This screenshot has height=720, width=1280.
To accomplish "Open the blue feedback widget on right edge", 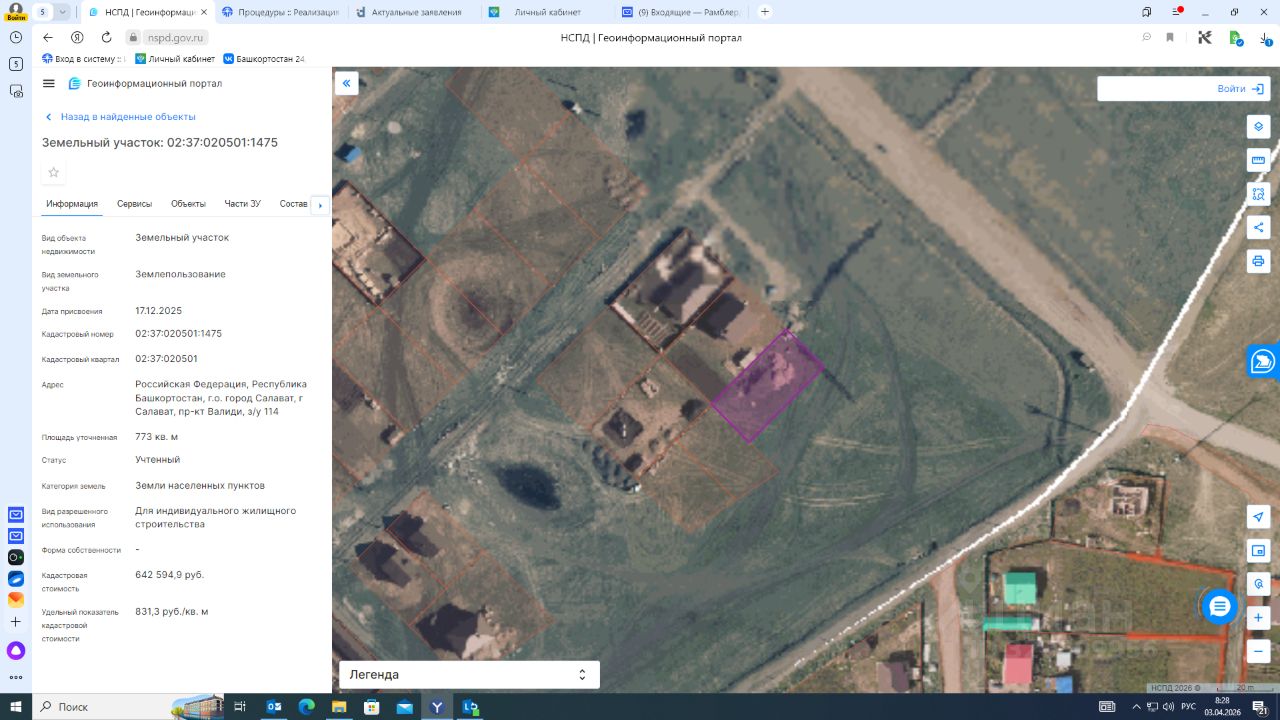I will click(1263, 361).
